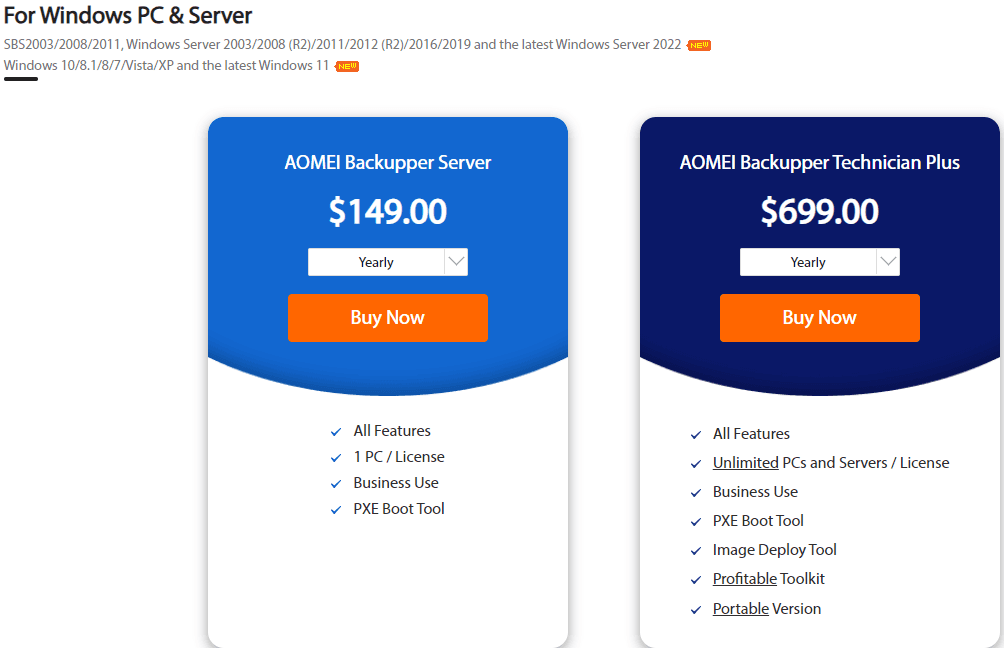Click All Features text in Technician Plus
The image size is (1004, 648).
pos(751,434)
